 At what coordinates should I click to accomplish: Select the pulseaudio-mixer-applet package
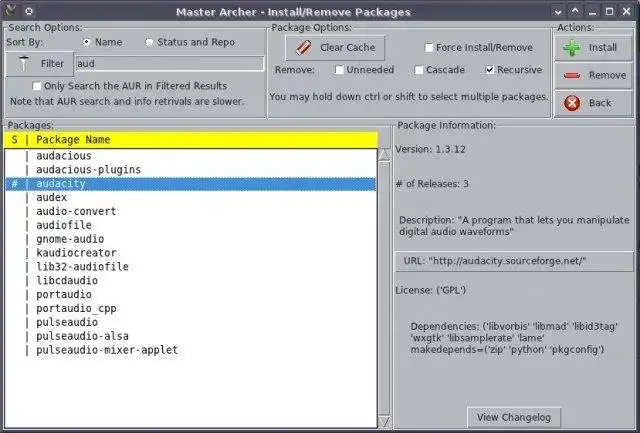(191, 350)
